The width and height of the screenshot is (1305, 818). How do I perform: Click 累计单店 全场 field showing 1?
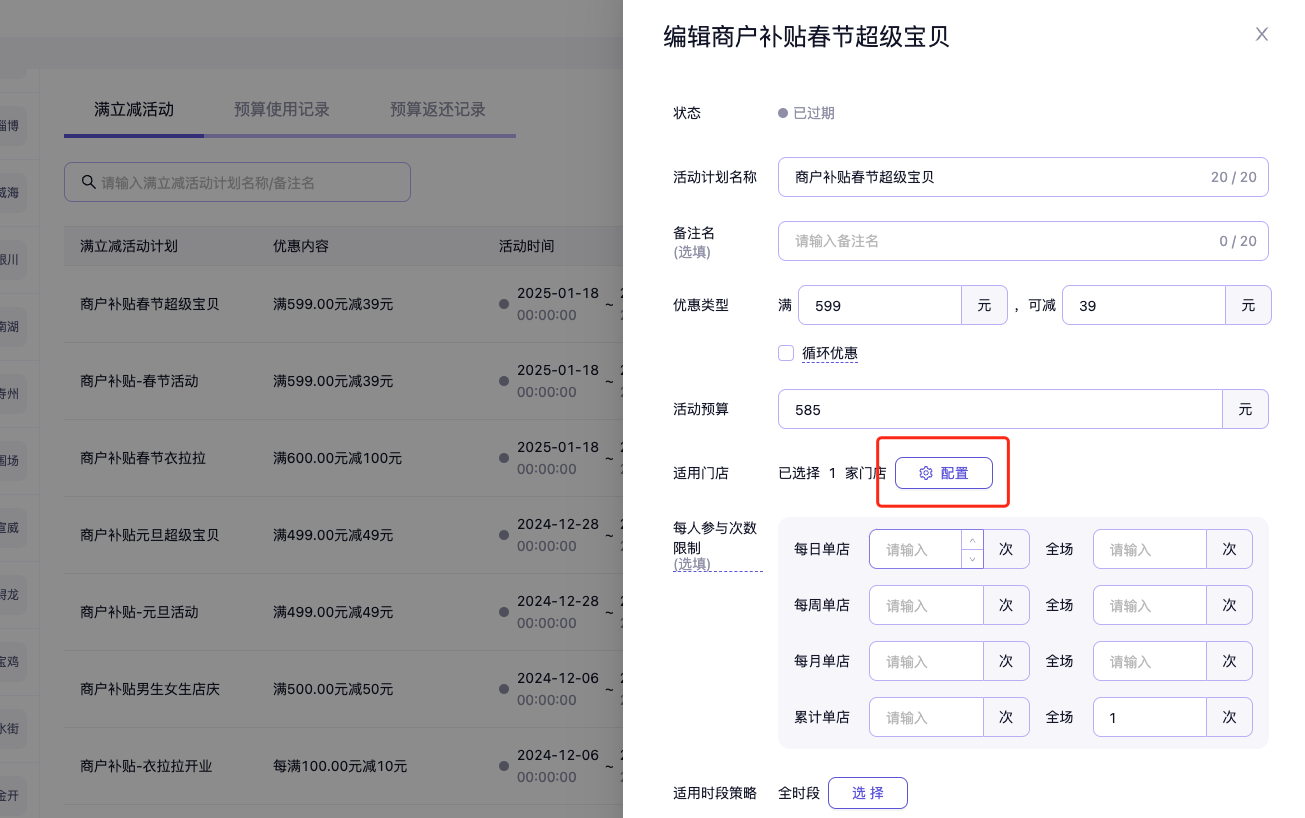pyautogui.click(x=1149, y=717)
